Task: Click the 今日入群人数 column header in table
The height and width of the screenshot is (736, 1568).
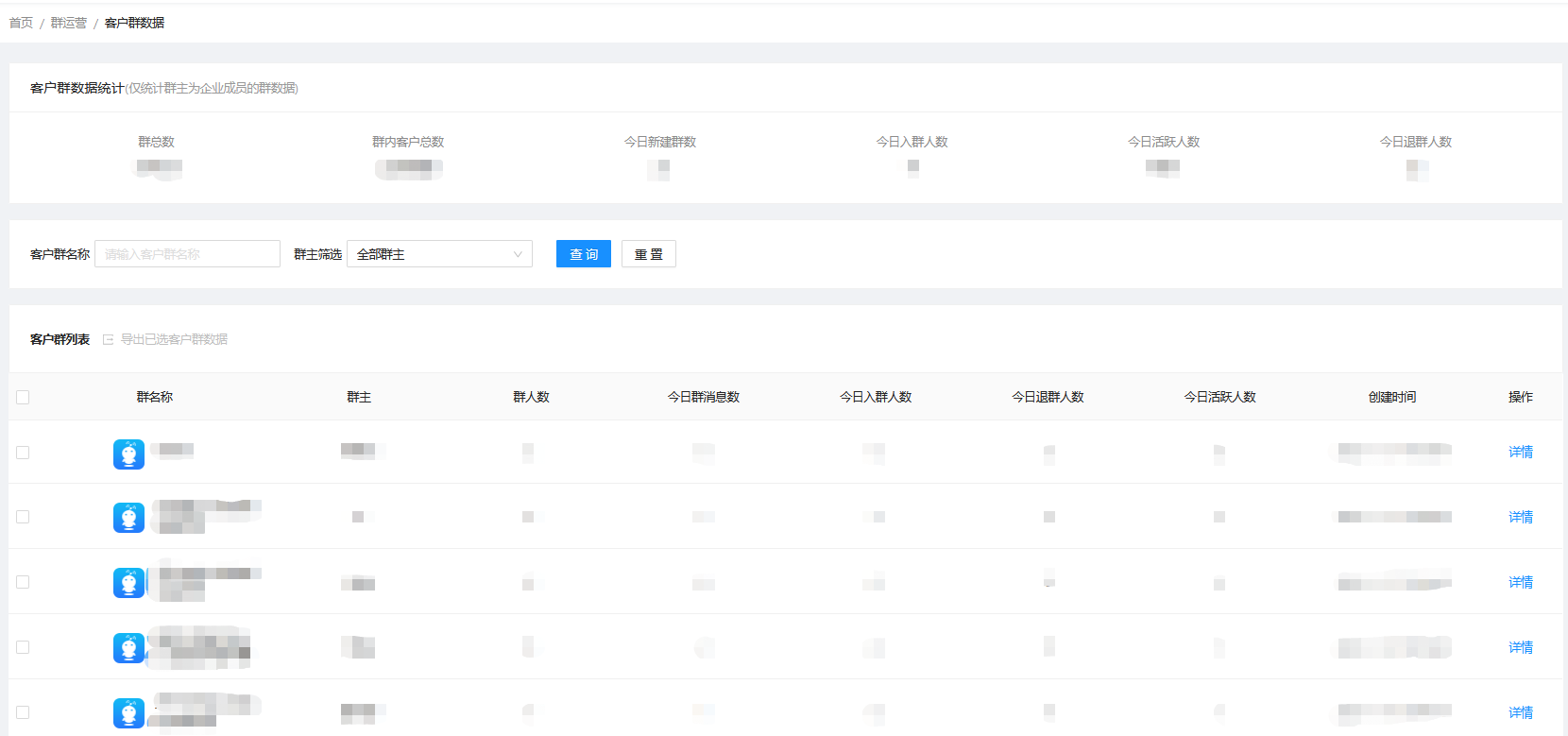Action: [x=876, y=397]
